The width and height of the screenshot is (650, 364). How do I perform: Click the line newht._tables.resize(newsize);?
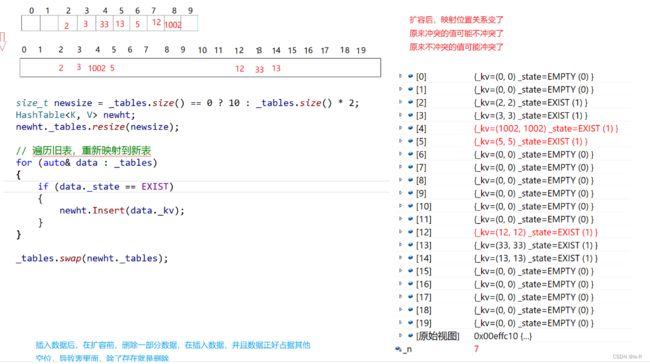(x=97, y=127)
